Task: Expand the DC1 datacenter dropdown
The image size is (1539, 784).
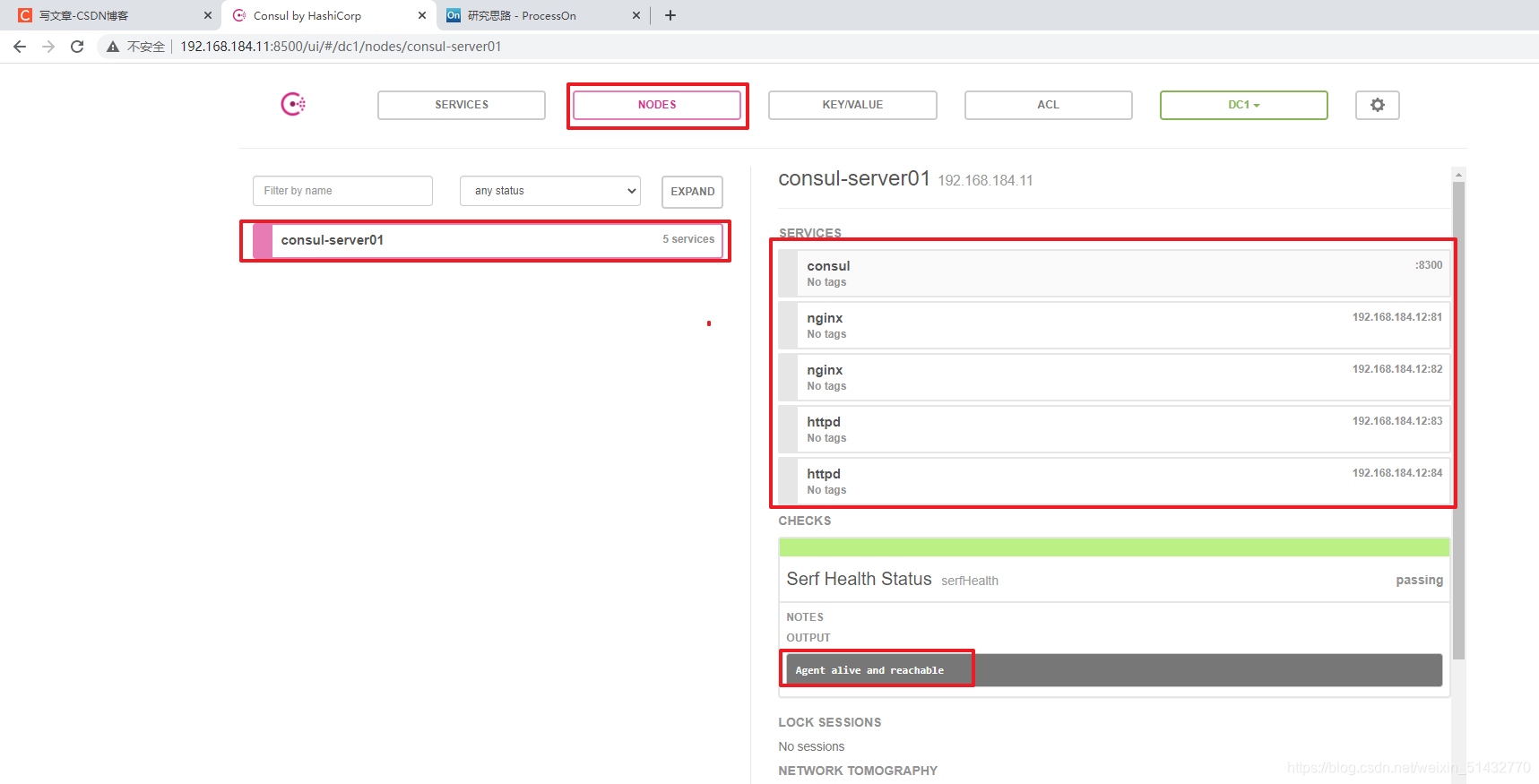Action: (1243, 105)
